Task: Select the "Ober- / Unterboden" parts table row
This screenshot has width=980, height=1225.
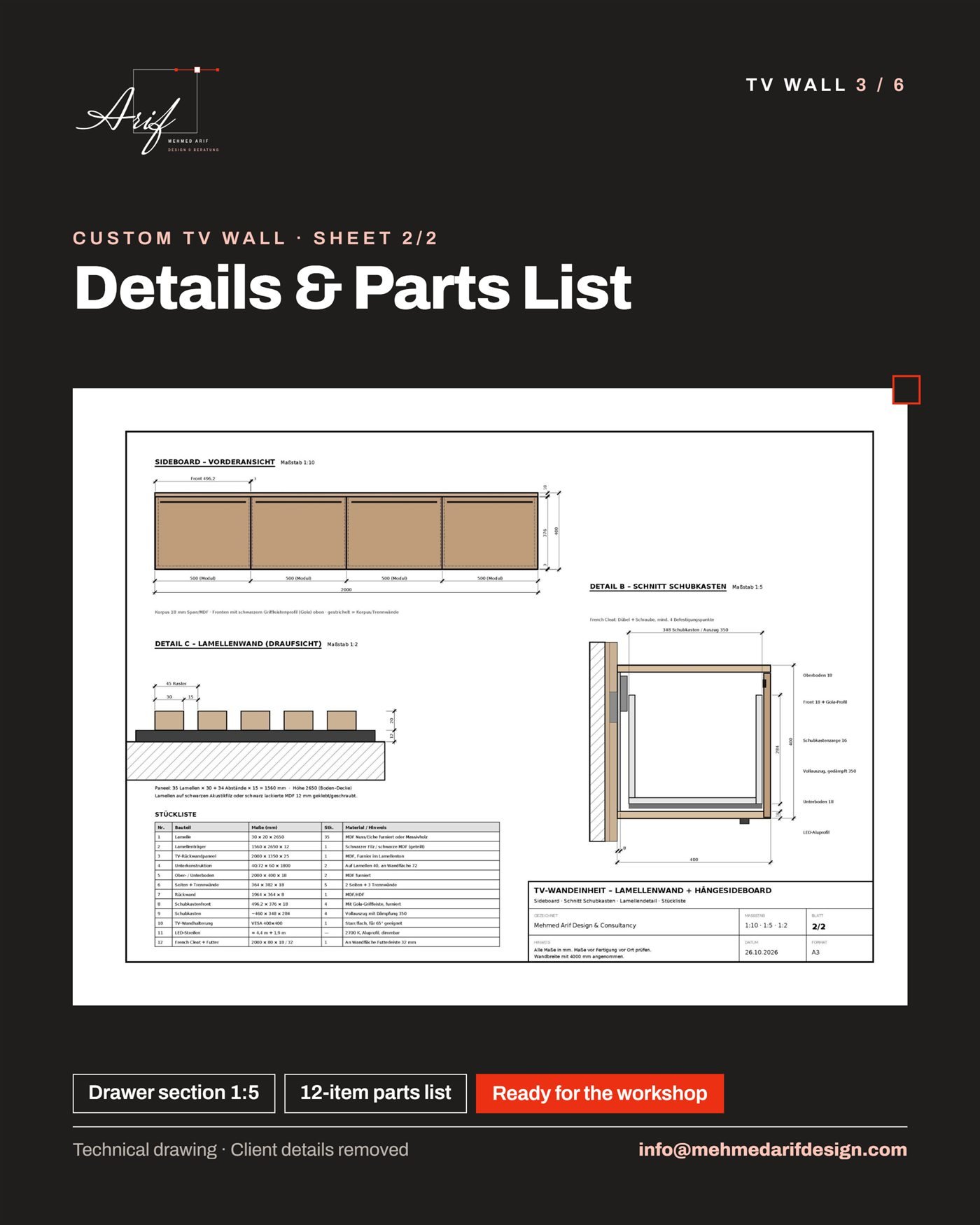Action: tap(327, 875)
